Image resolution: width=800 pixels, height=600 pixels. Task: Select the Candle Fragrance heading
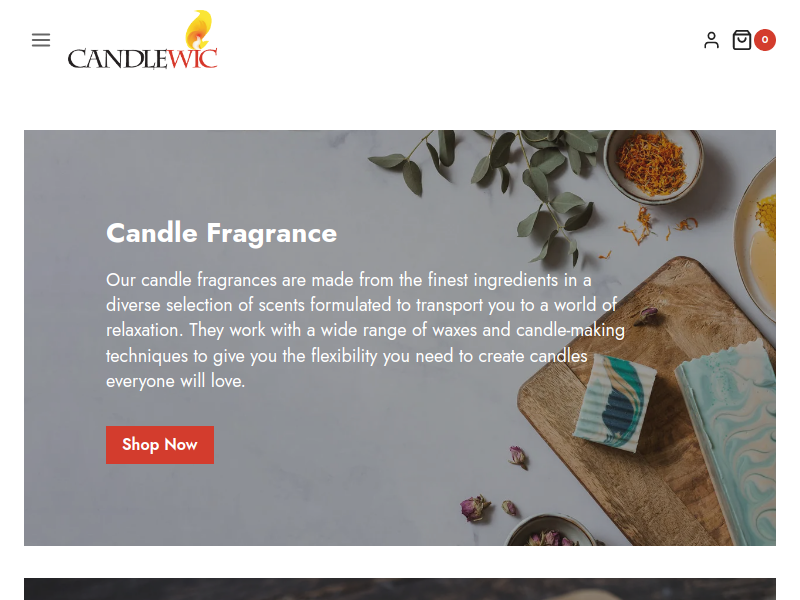[221, 233]
